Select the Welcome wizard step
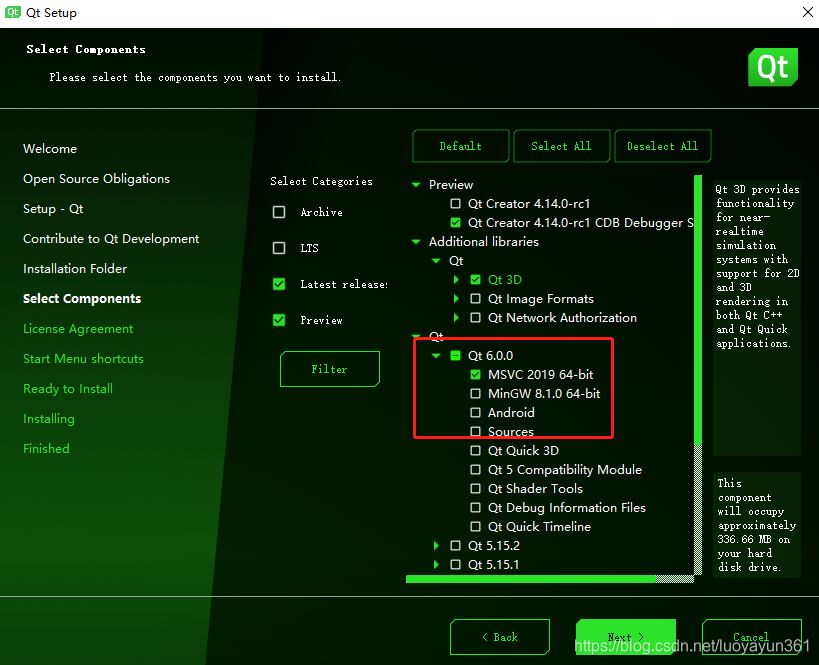Screen dimensions: 819x665 (50, 149)
